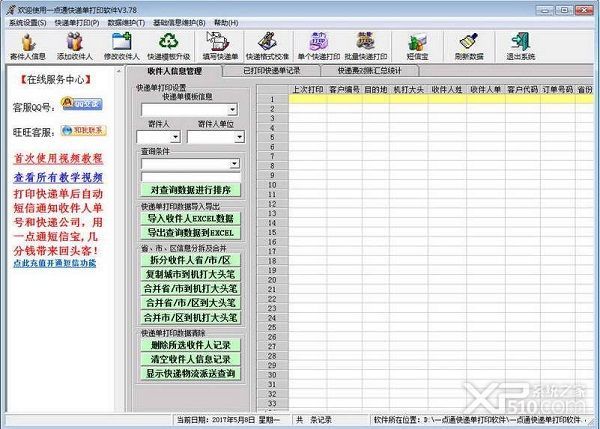The height and width of the screenshot is (429, 600).
Task: Switch to the 已打印快递单记录 tab
Action: click(272, 71)
